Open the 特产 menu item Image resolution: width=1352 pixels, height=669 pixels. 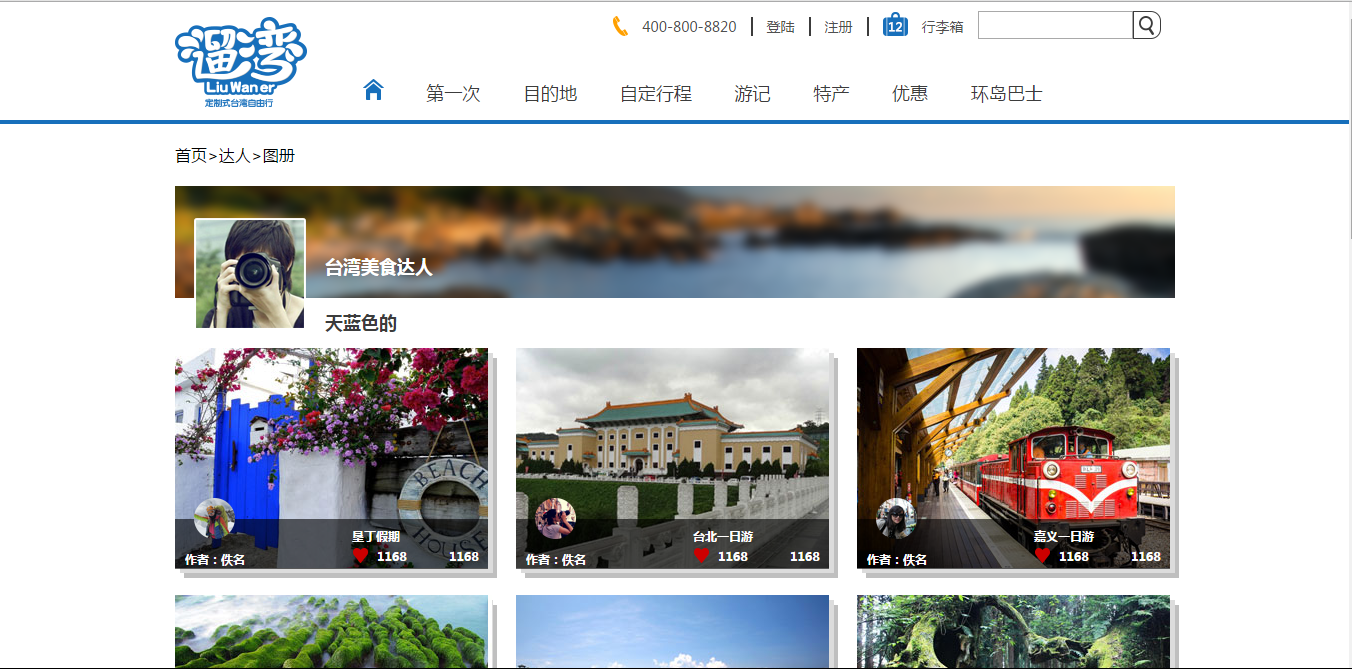831,94
